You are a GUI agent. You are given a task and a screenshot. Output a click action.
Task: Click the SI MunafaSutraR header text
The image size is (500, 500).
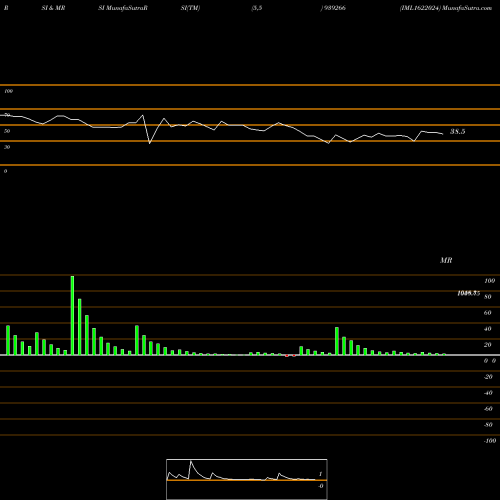[123, 8]
